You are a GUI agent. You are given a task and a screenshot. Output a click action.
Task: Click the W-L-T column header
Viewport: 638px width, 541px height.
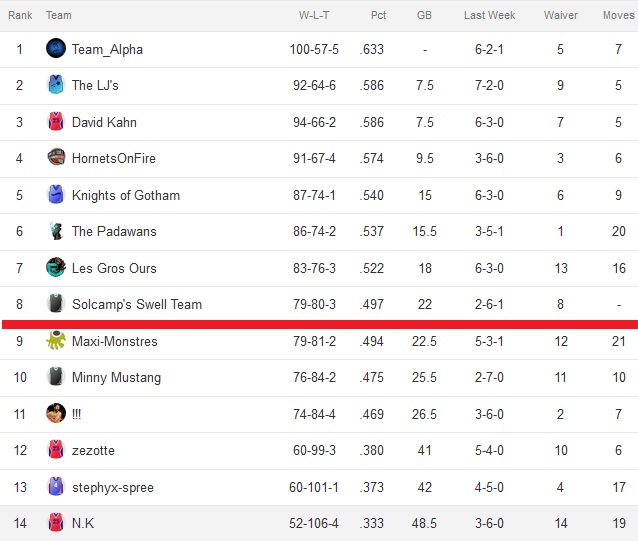314,15
